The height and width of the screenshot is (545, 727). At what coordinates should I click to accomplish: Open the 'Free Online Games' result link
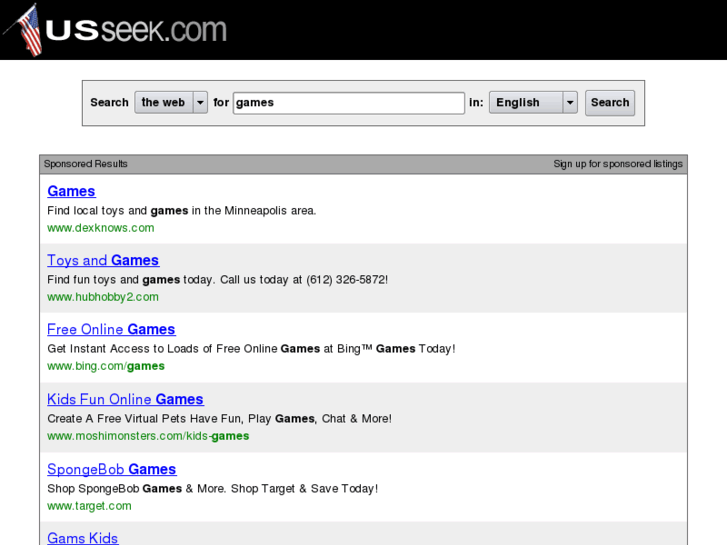[111, 329]
